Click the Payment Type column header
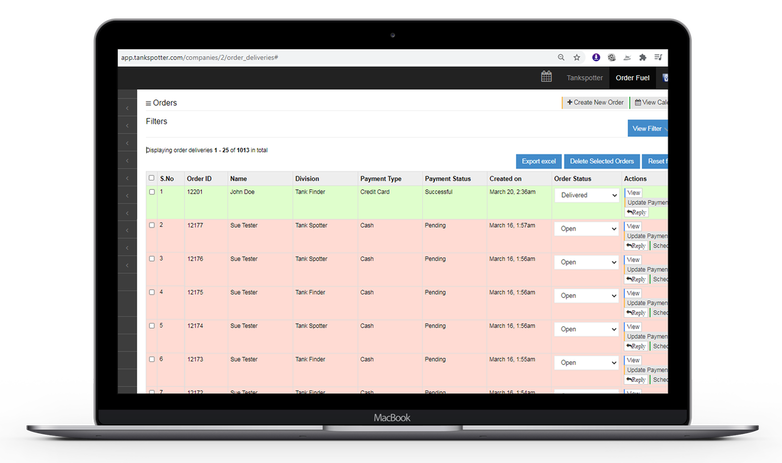Screen dimensions: 782x463 point(381,179)
